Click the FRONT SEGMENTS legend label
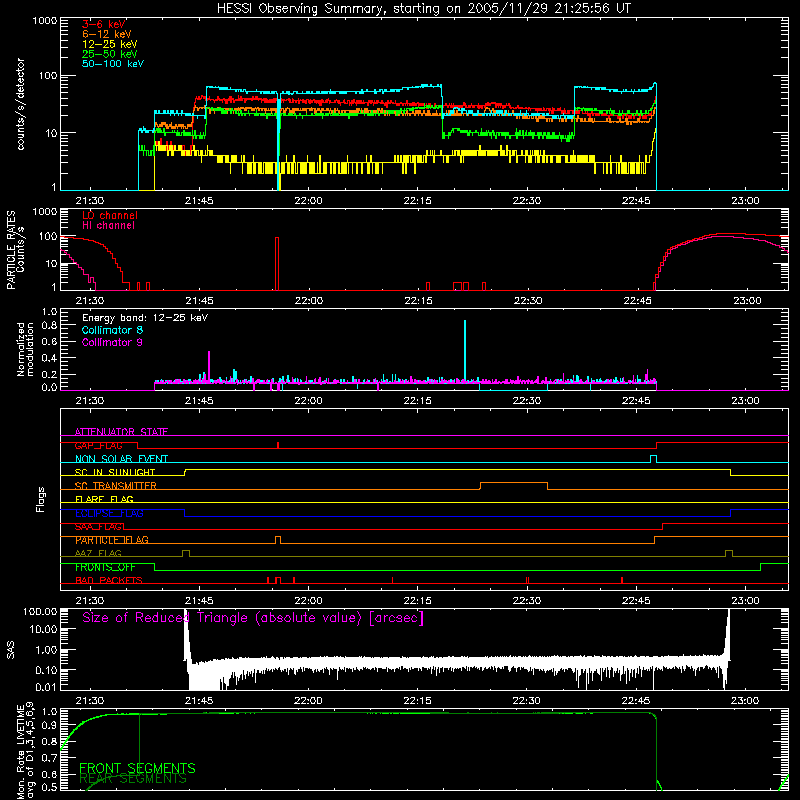This screenshot has width=800, height=800. point(137,768)
